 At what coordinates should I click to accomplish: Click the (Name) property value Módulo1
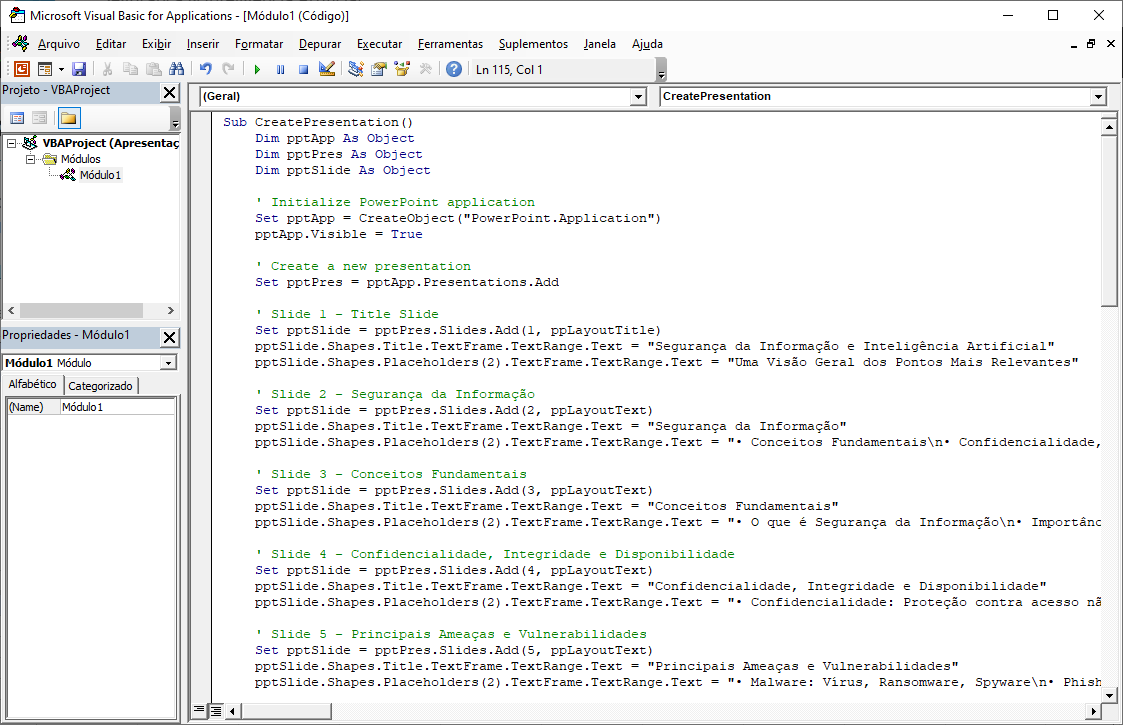coord(117,407)
